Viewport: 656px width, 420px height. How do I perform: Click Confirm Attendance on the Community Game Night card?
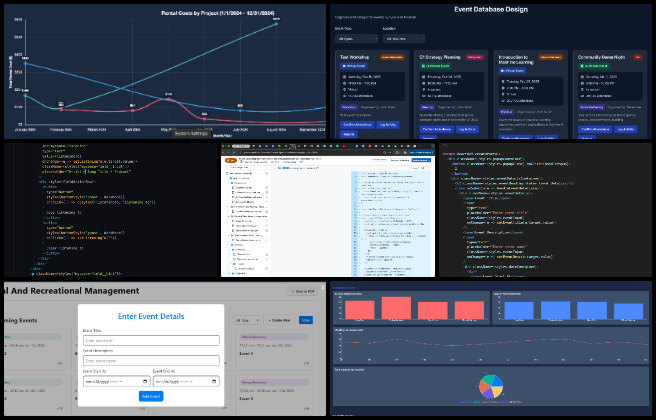(x=595, y=129)
